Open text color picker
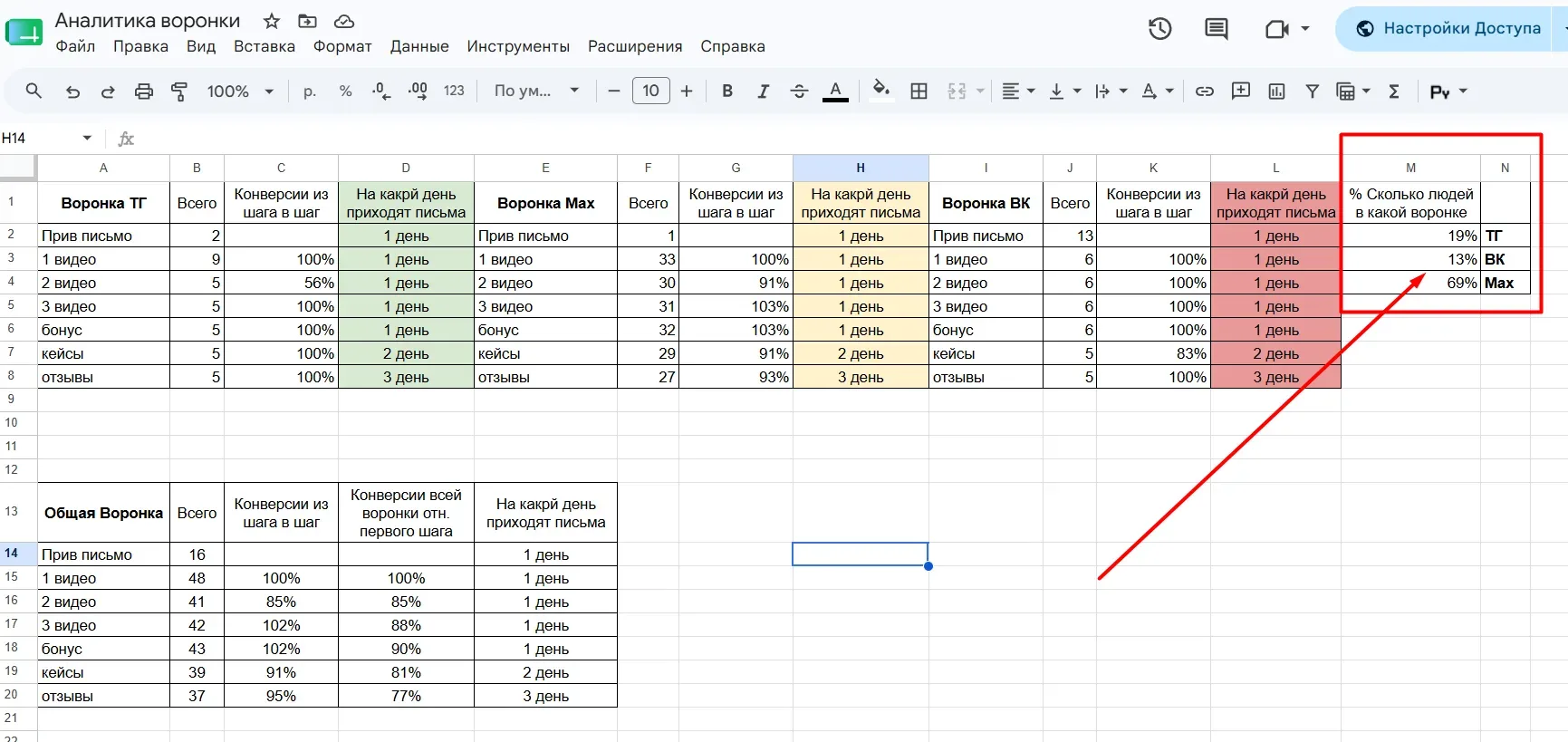1568x742 pixels. [x=835, y=91]
